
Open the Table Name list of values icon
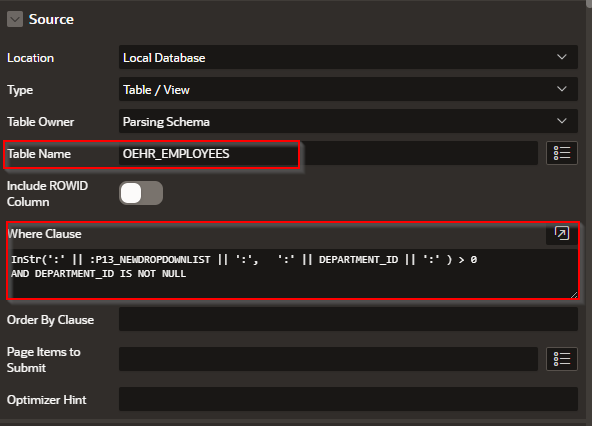pos(562,153)
